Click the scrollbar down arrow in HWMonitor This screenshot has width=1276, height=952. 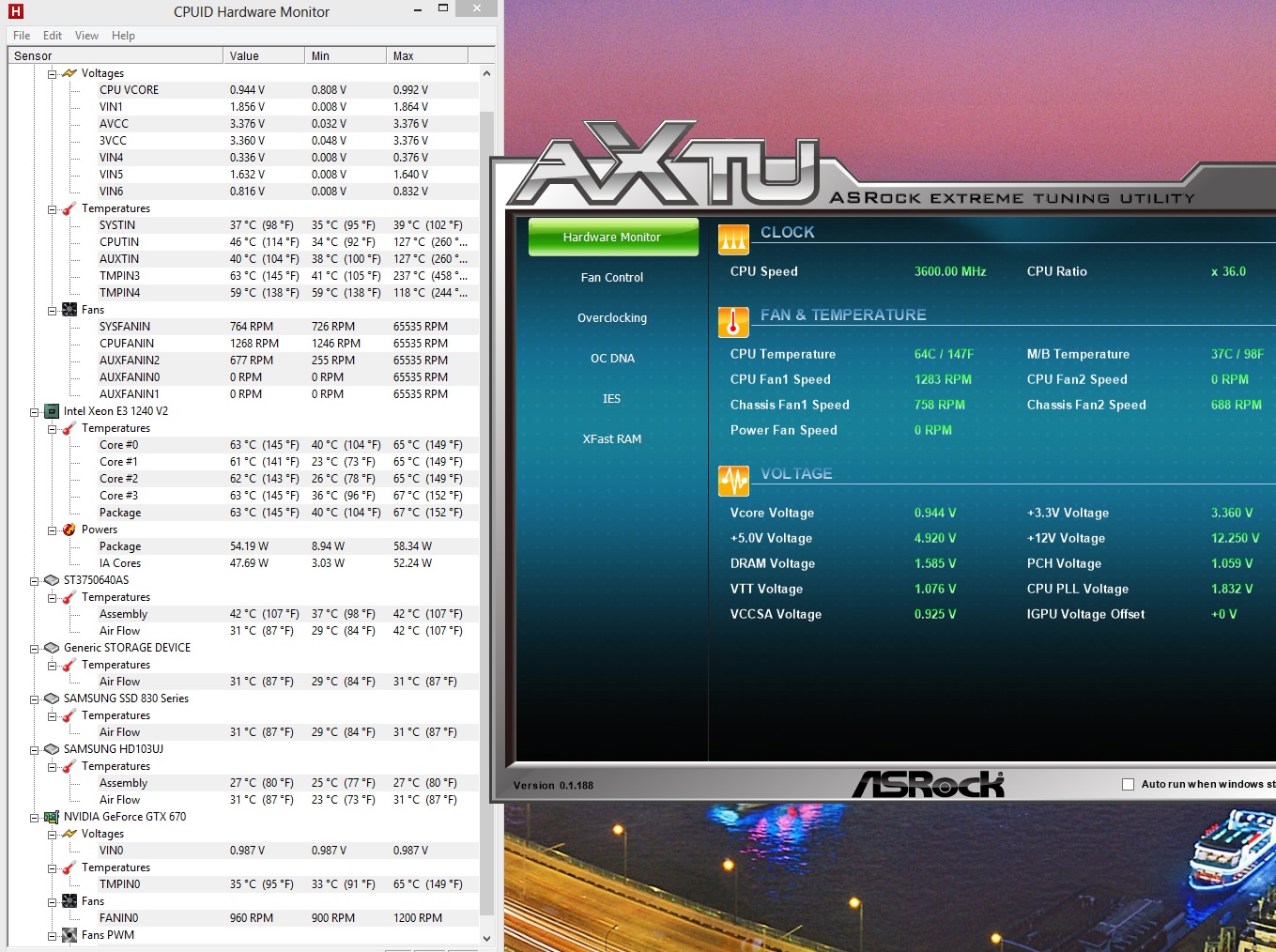coord(486,937)
